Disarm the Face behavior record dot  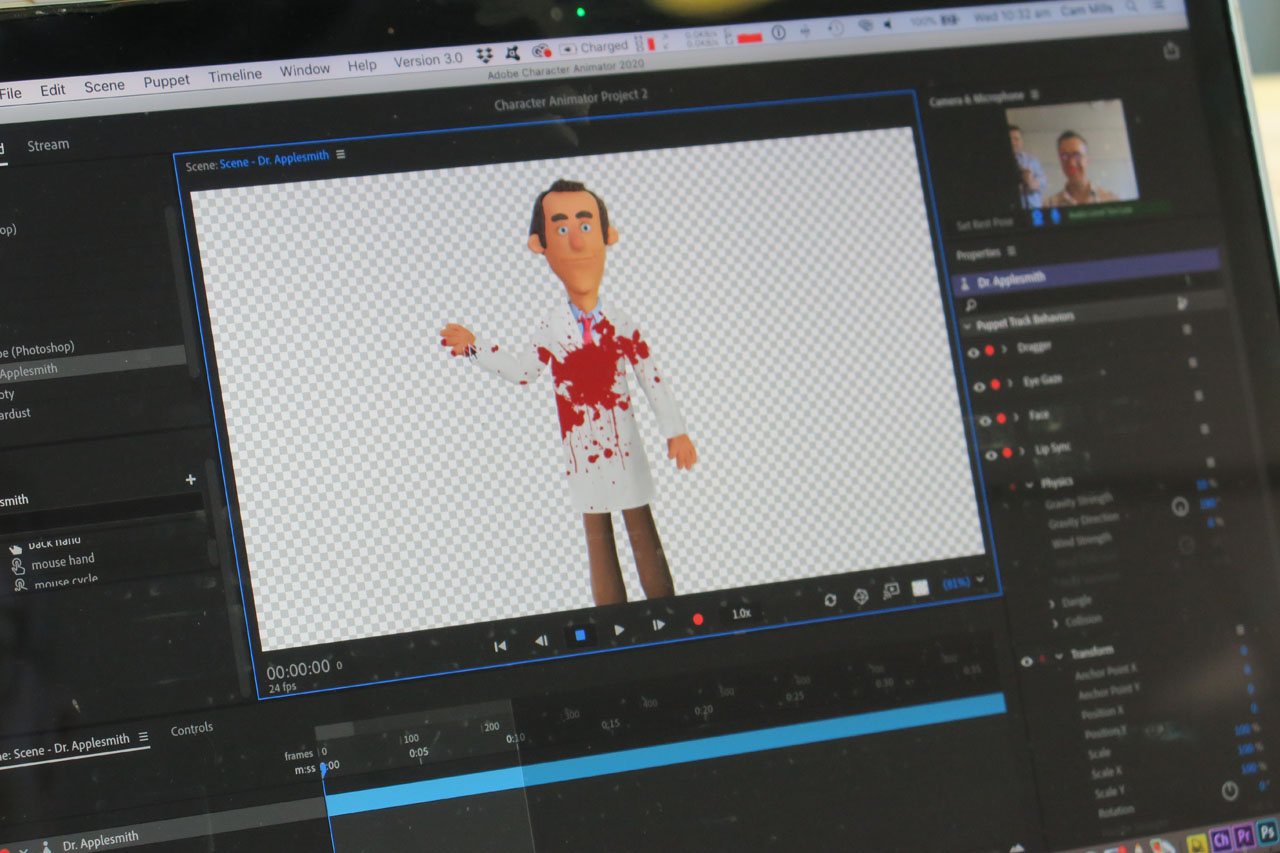pyautogui.click(x=1001, y=419)
